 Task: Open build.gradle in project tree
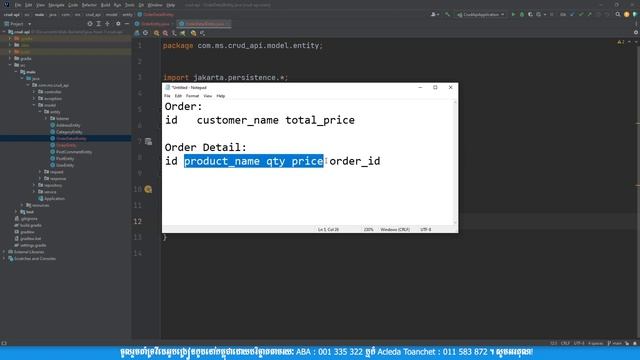[28, 225]
